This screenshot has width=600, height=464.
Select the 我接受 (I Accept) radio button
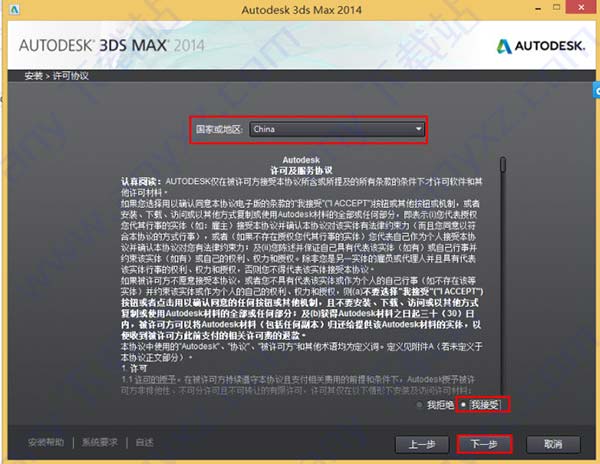(x=463, y=404)
